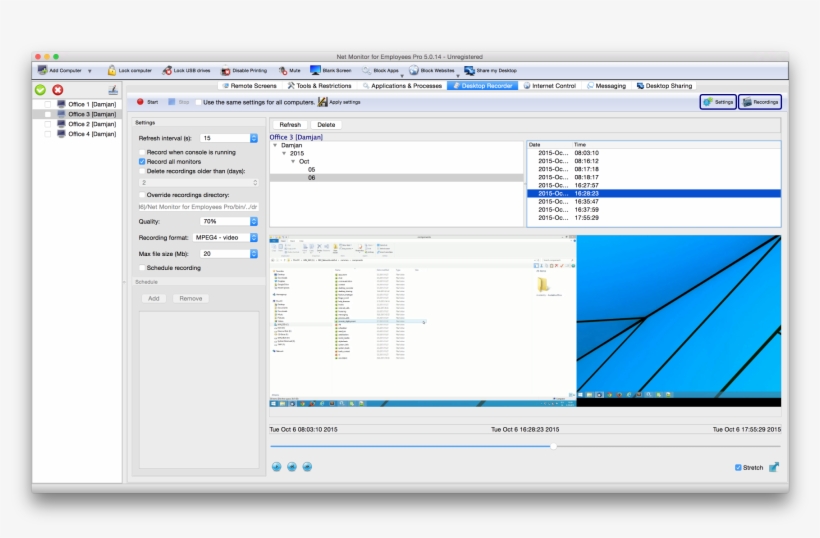Image resolution: width=820 pixels, height=538 pixels.
Task: Click the Blank Screen monitor icon
Action: coord(315,70)
